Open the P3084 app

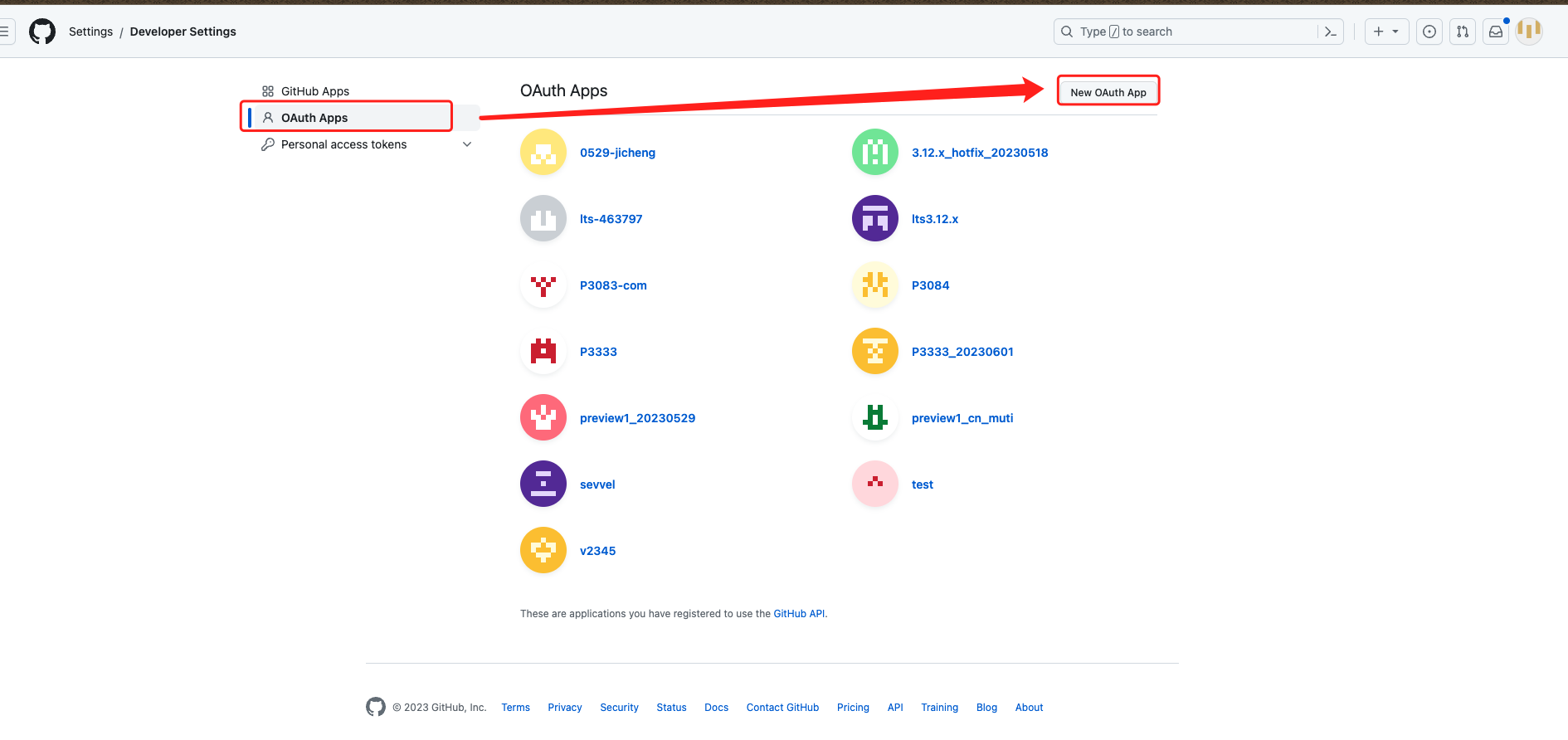click(930, 285)
